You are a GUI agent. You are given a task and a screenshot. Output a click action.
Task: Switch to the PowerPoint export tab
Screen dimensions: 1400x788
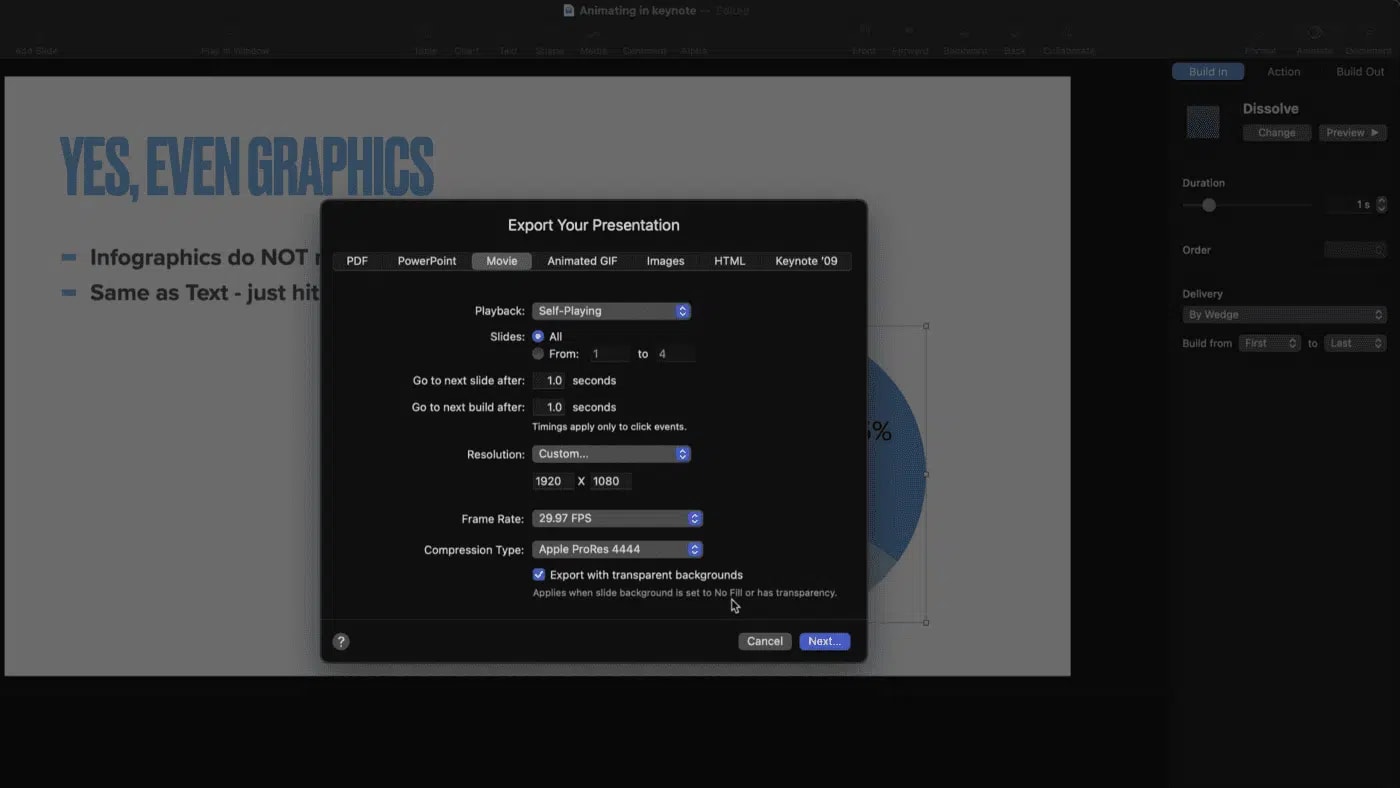click(427, 261)
